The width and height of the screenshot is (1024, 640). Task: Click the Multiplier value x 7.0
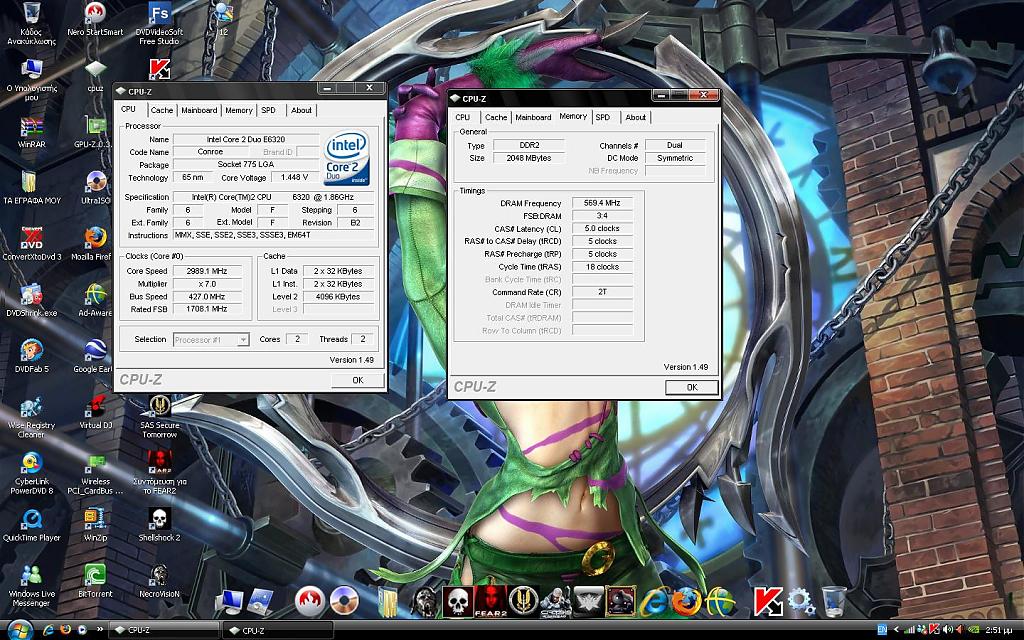207,284
